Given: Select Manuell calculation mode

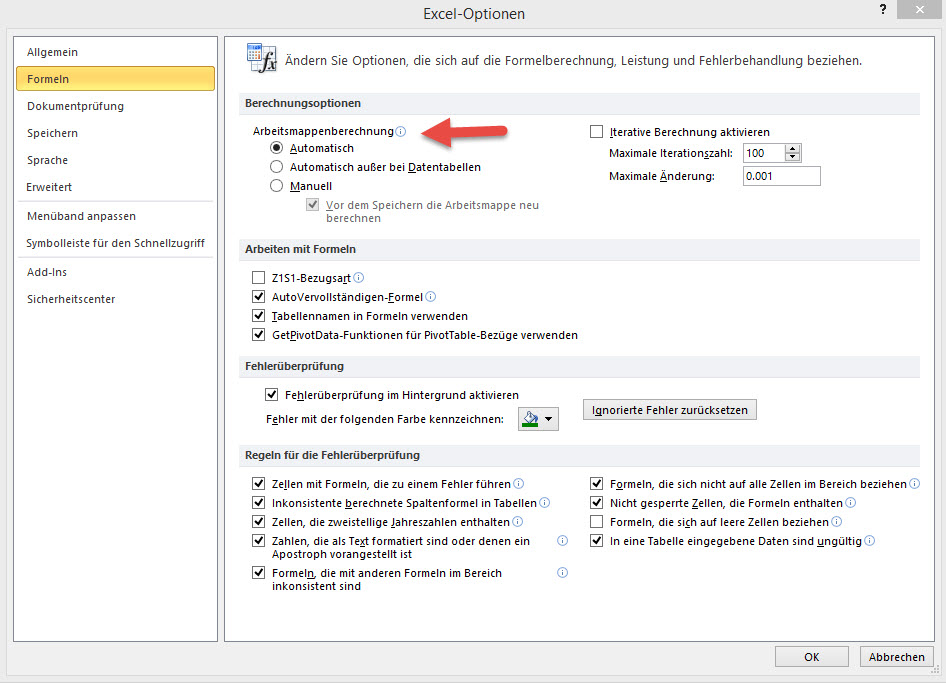Looking at the screenshot, I should 276,186.
